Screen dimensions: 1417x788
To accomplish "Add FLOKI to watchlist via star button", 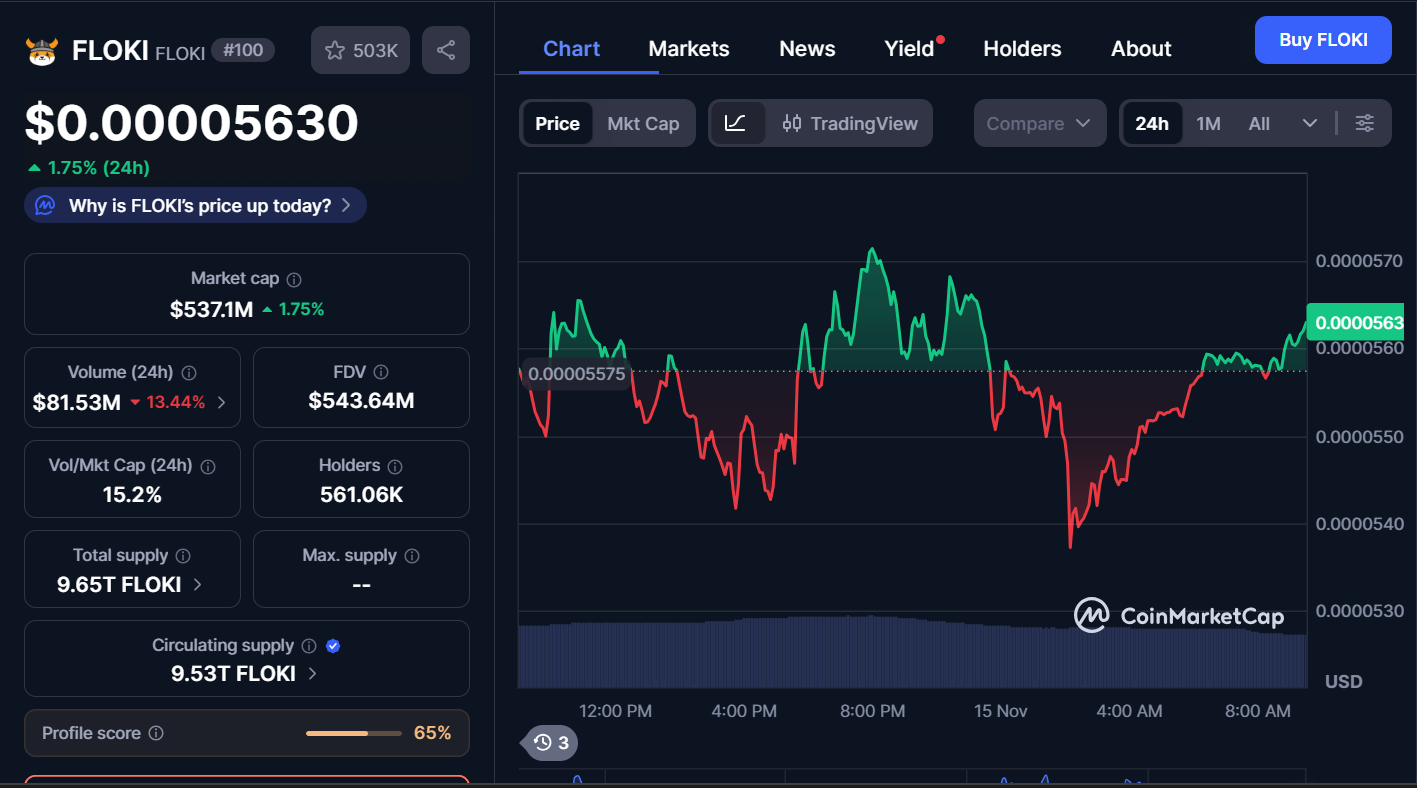I will coord(361,50).
